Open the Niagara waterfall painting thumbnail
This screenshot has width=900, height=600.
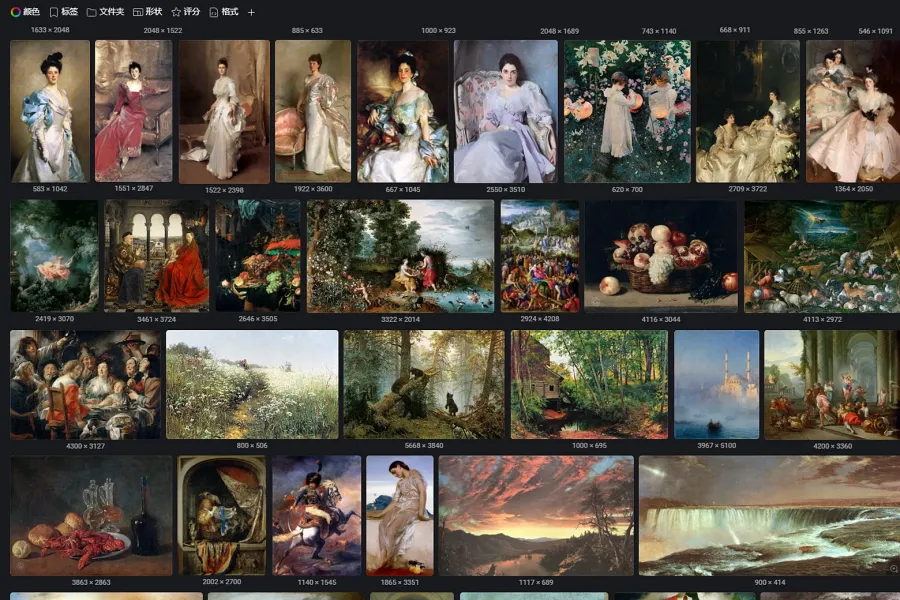point(768,516)
